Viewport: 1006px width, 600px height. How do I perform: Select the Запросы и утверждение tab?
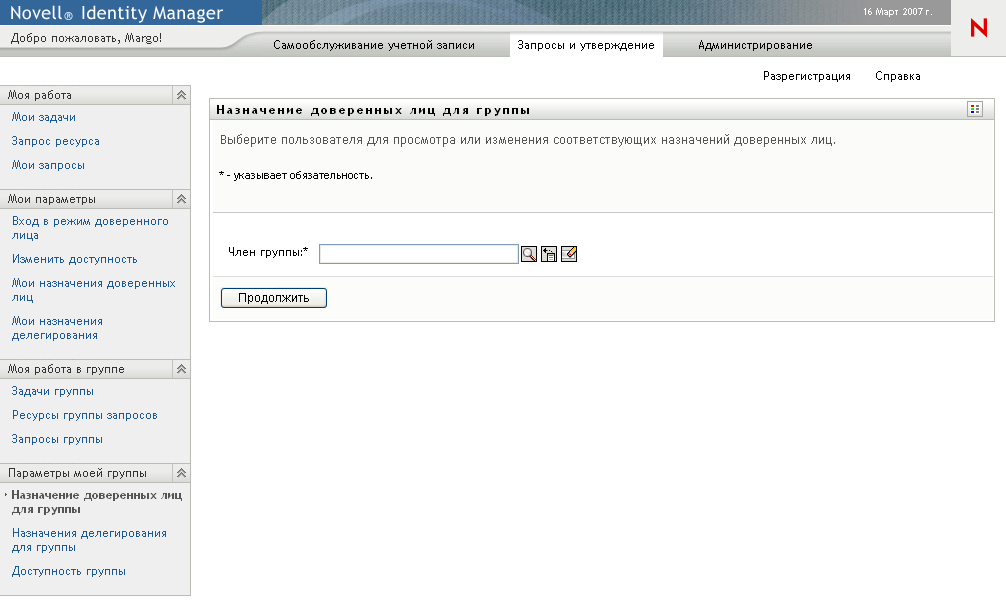[586, 45]
